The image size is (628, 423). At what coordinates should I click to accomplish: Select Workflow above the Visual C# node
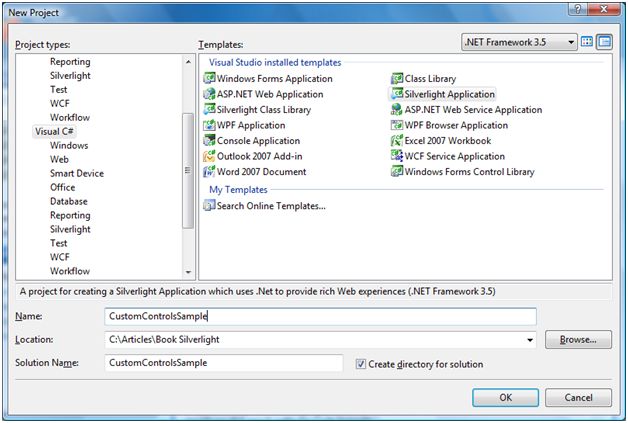[70, 117]
